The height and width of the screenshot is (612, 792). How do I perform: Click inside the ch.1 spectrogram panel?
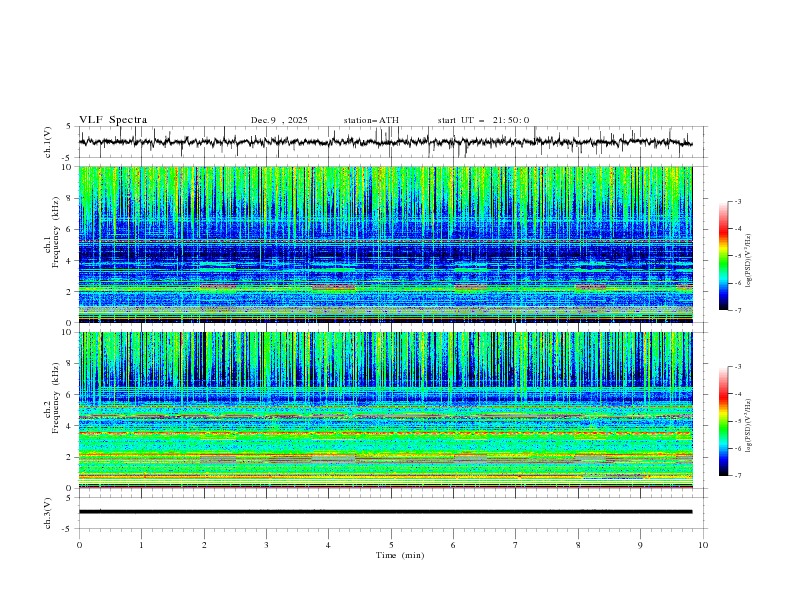tap(385, 244)
